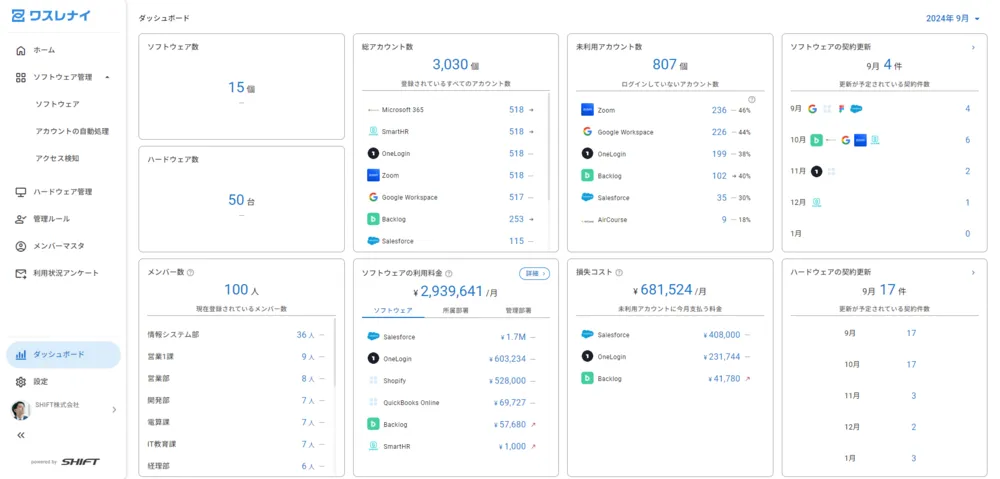Click help icon next to ソフトウェアの利用料金

pos(449,273)
